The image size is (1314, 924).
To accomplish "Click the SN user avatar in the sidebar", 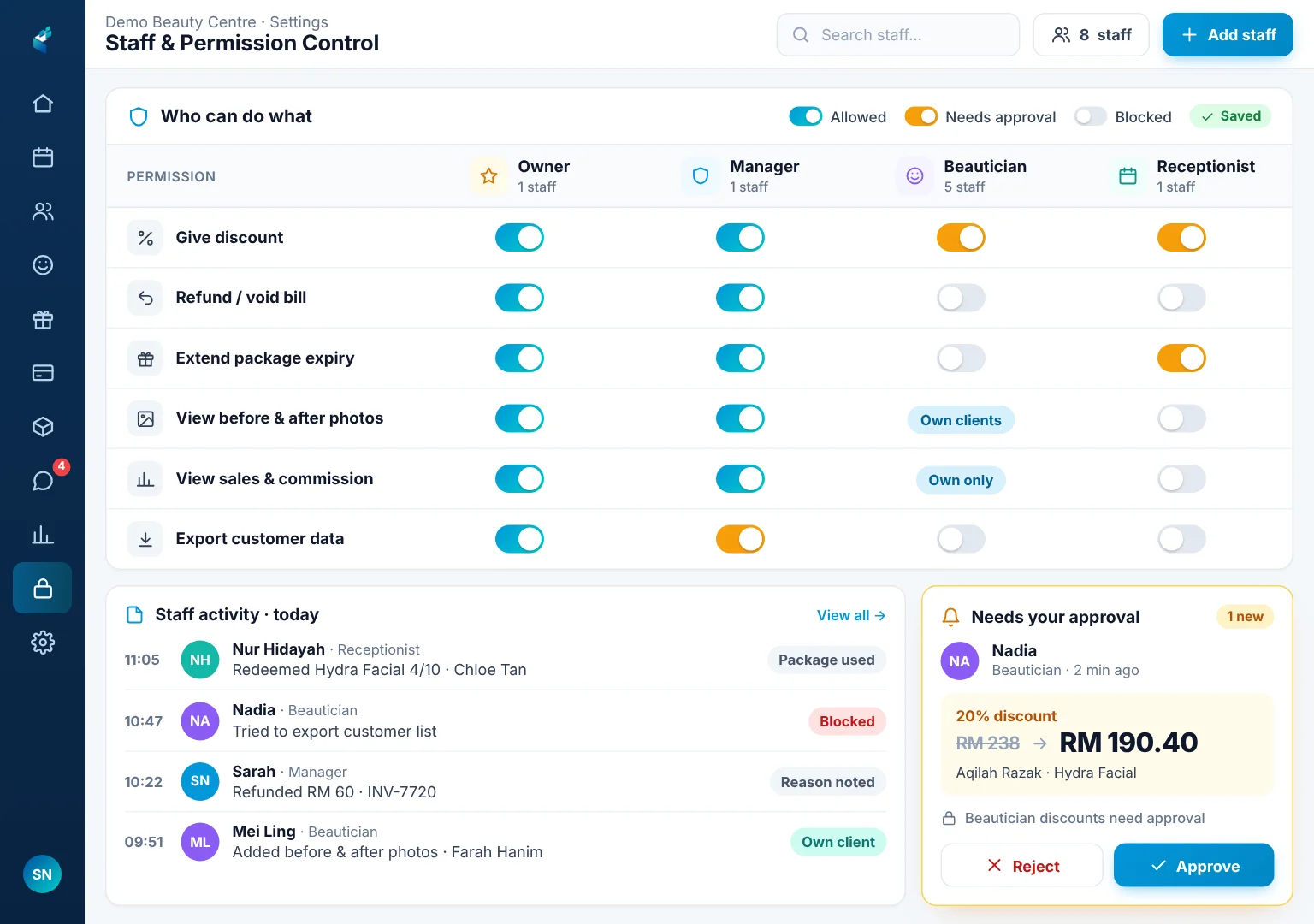I will tap(42, 874).
